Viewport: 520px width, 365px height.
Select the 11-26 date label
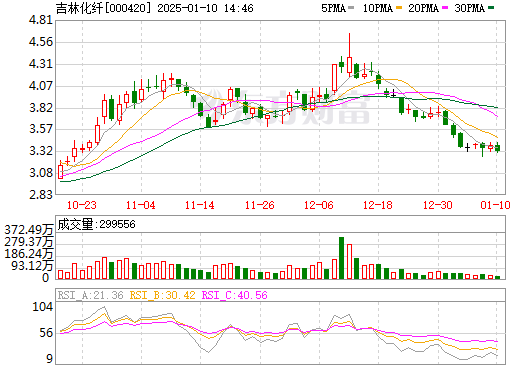(x=260, y=205)
